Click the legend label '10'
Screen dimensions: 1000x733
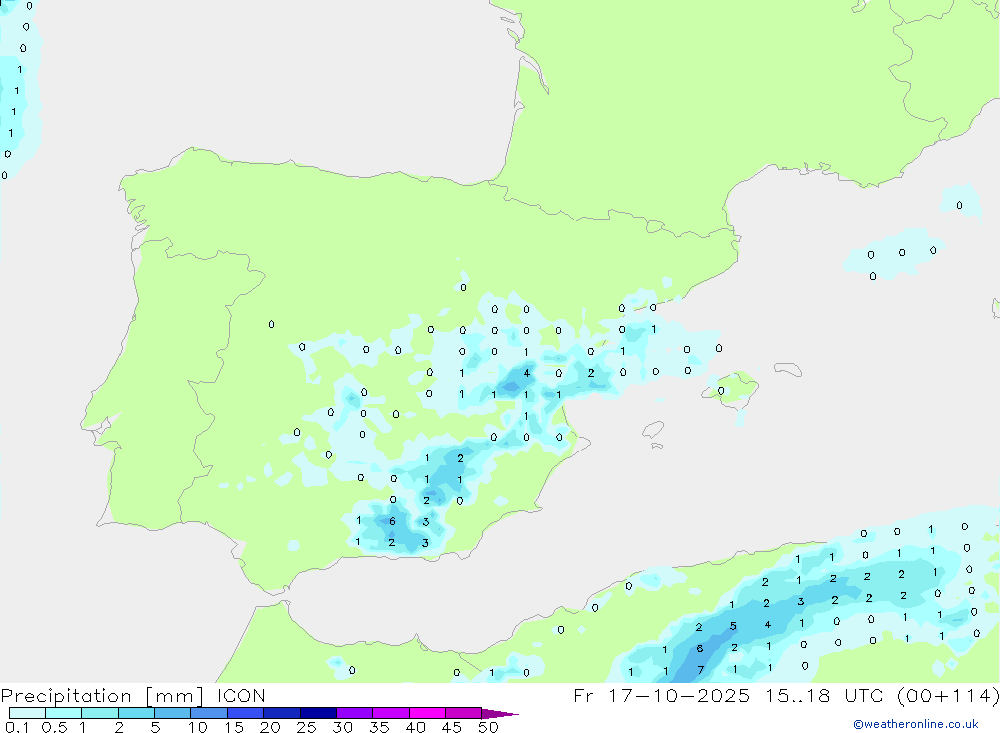pyautogui.click(x=198, y=727)
